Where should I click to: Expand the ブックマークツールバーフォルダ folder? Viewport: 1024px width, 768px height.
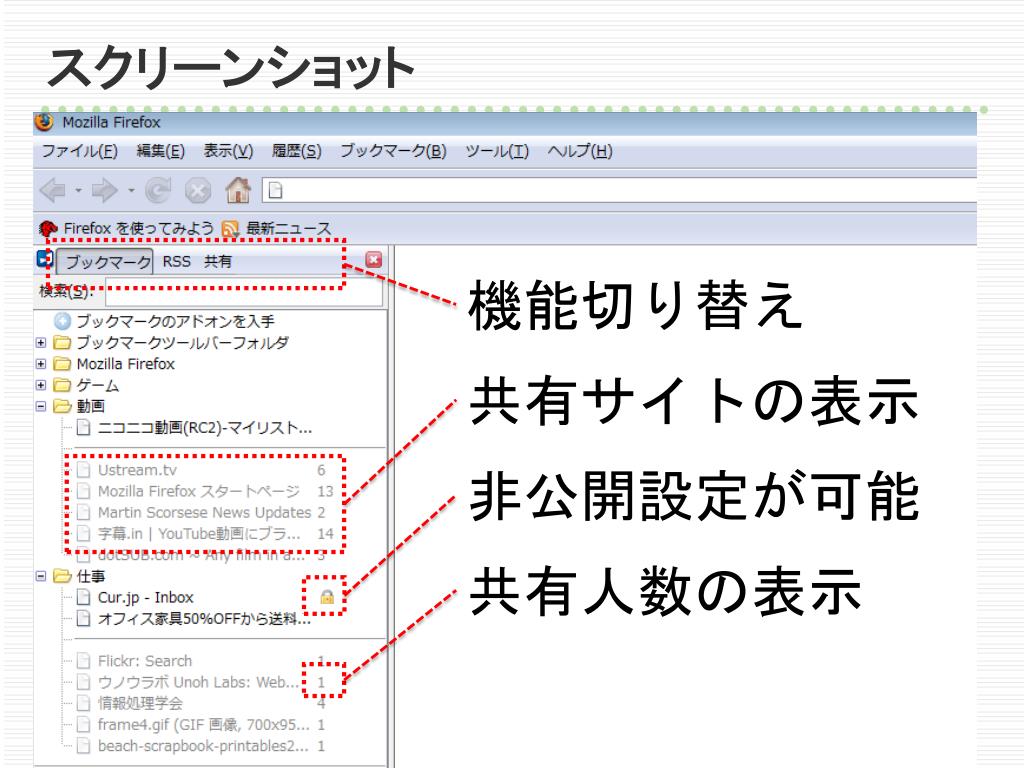point(40,342)
